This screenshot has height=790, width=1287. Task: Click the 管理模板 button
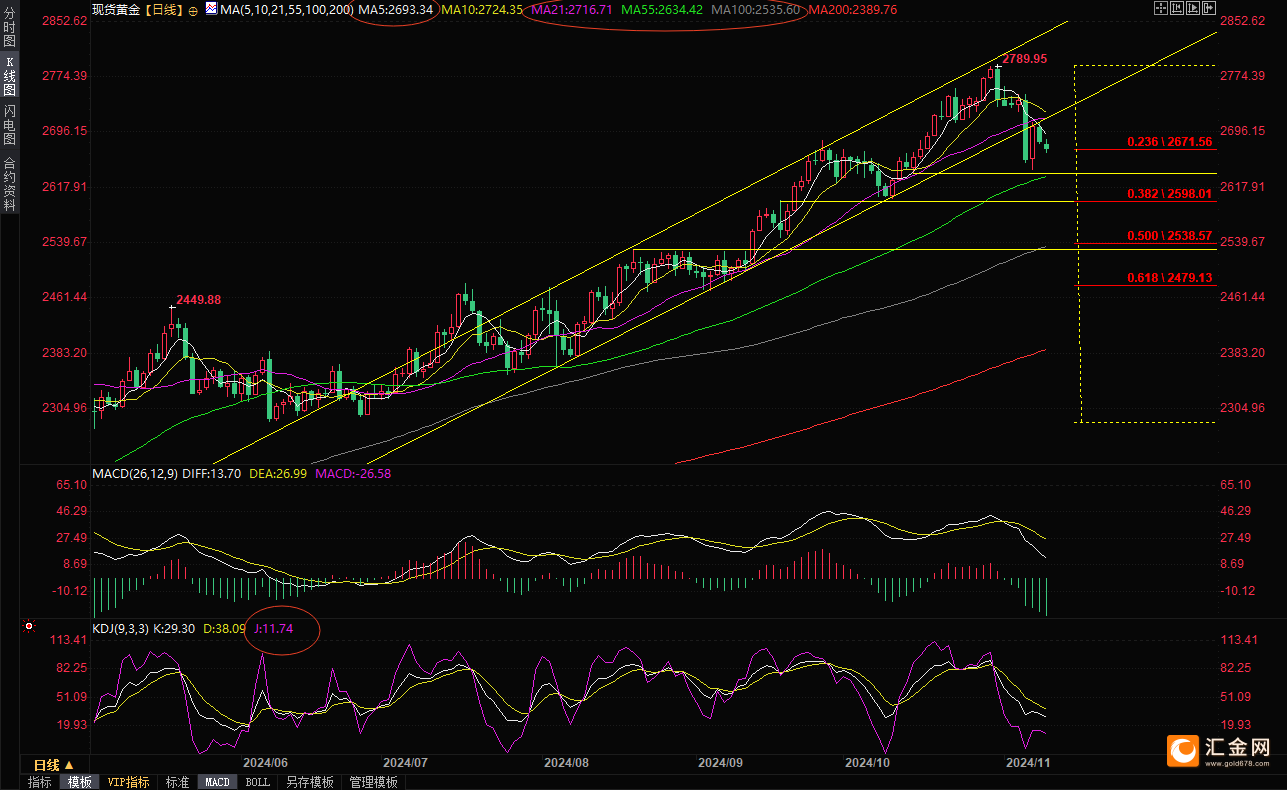[x=374, y=782]
